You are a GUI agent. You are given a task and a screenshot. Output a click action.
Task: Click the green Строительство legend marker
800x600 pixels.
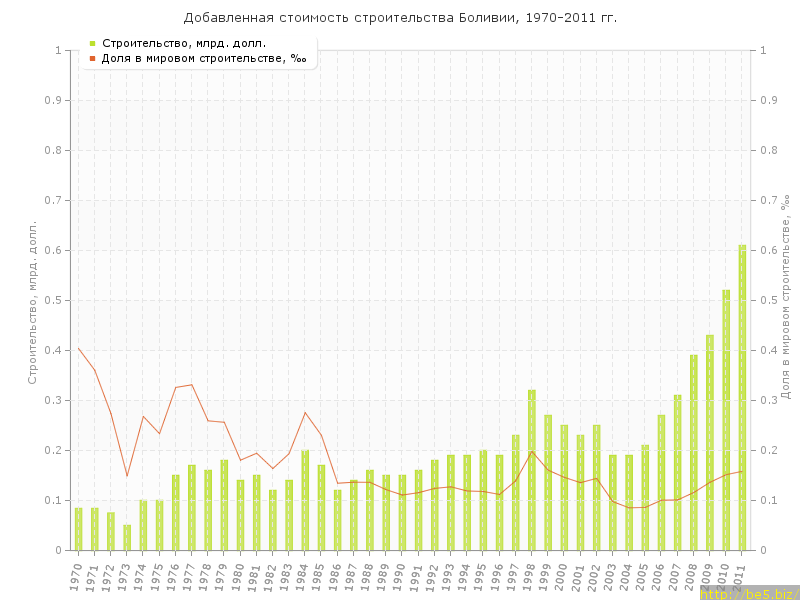pyautogui.click(x=92, y=43)
